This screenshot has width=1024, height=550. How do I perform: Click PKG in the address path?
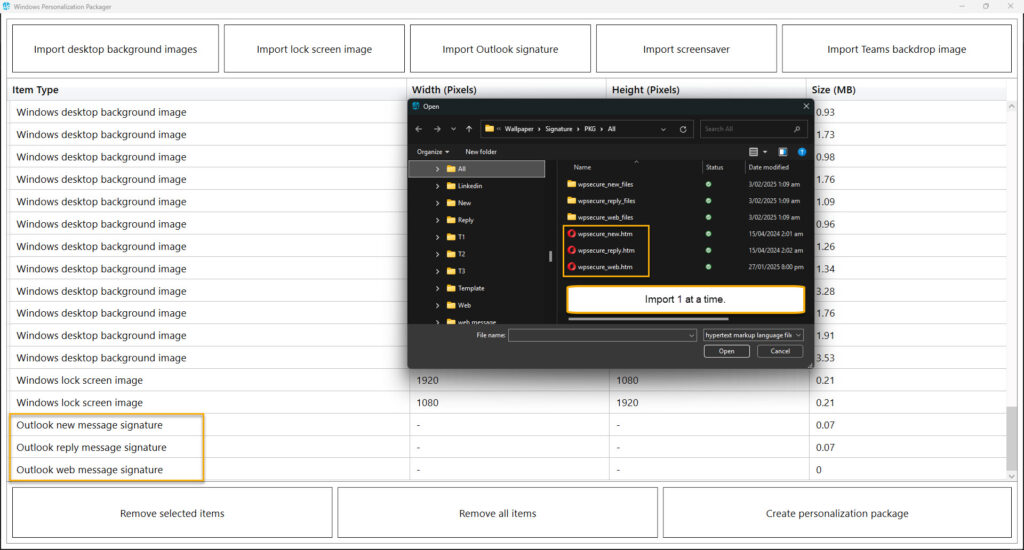click(x=590, y=129)
